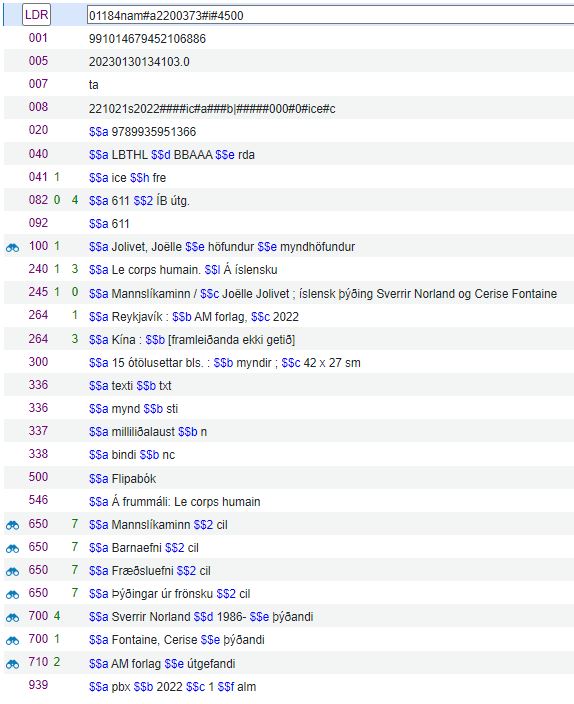Screen dimensions: 574x704
Task: Click AM forlag útgefandi entry in 710
Action: point(162,664)
